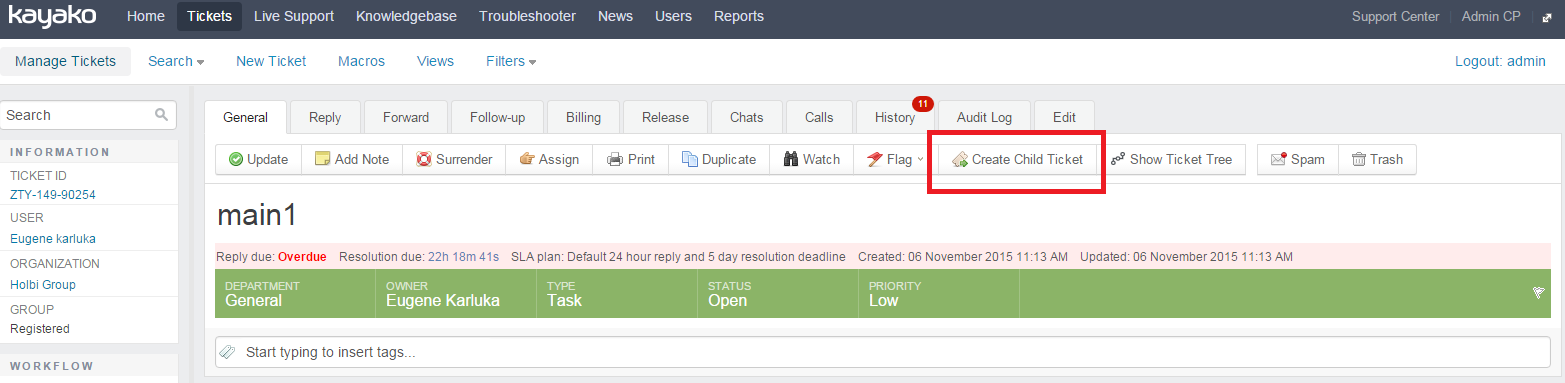1565x383 pixels.
Task: Expand the Search menu dropdown
Action: coord(201,62)
